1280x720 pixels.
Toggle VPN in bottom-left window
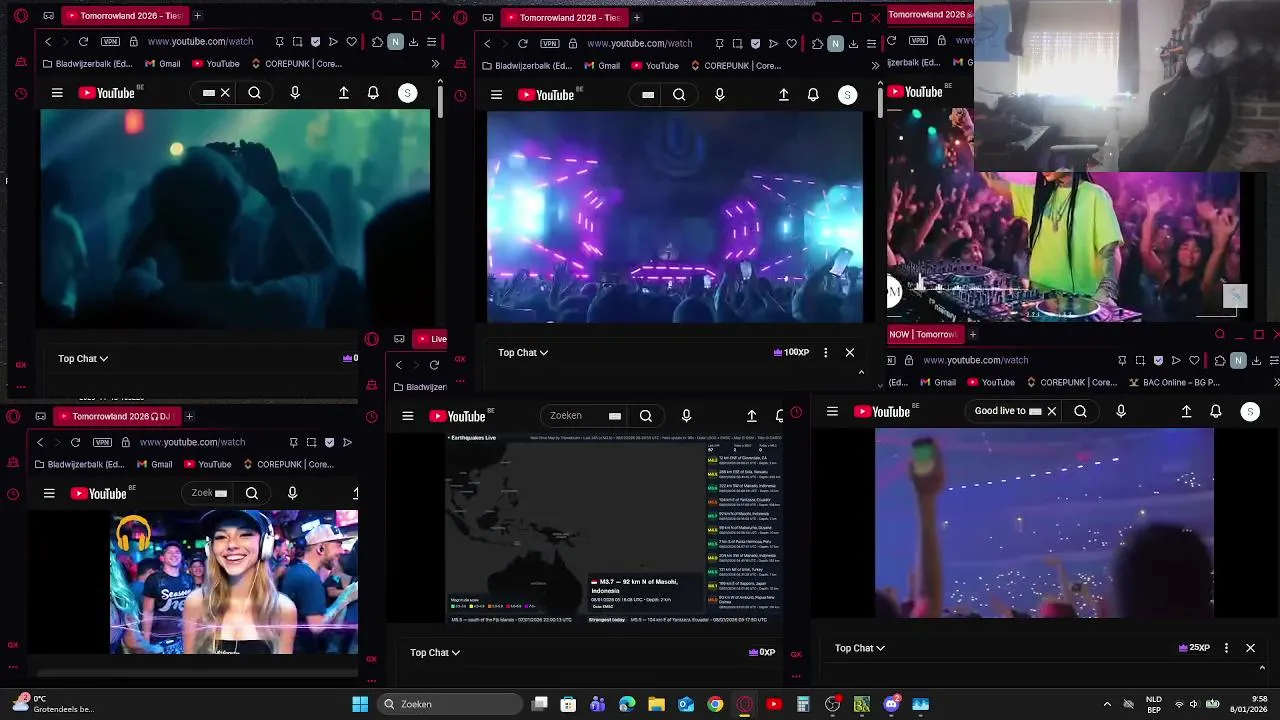(102, 442)
